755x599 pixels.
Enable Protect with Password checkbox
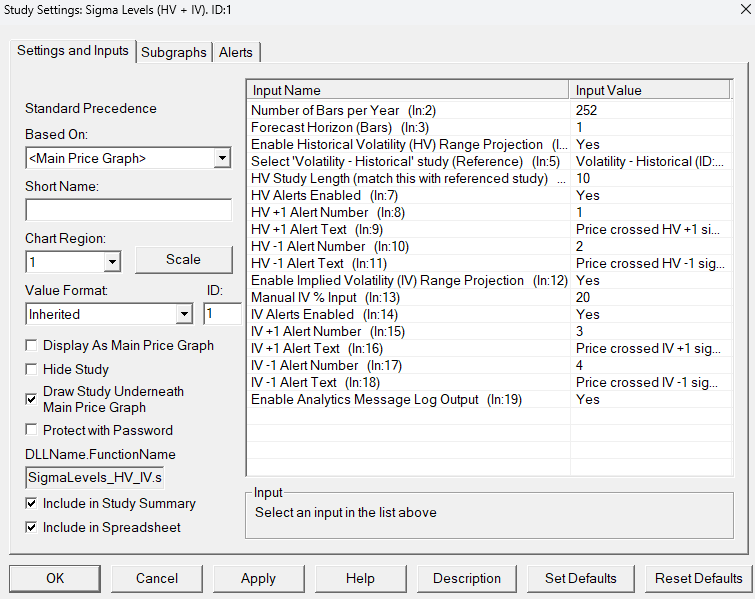coord(31,430)
